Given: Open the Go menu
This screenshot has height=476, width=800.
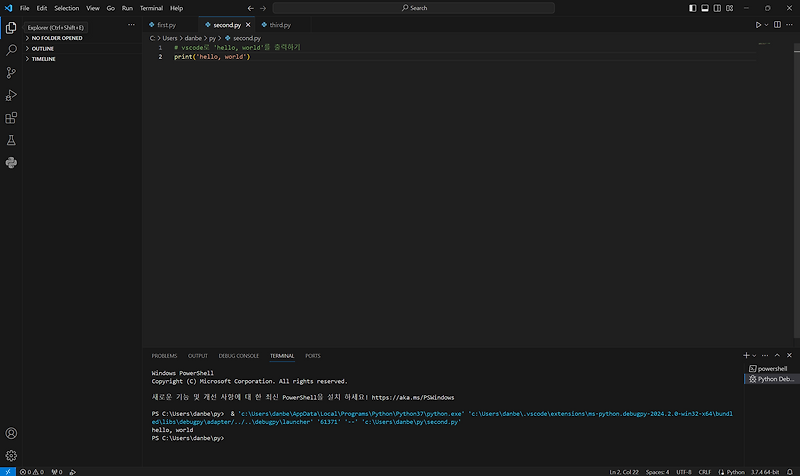Looking at the screenshot, I should pos(111,8).
